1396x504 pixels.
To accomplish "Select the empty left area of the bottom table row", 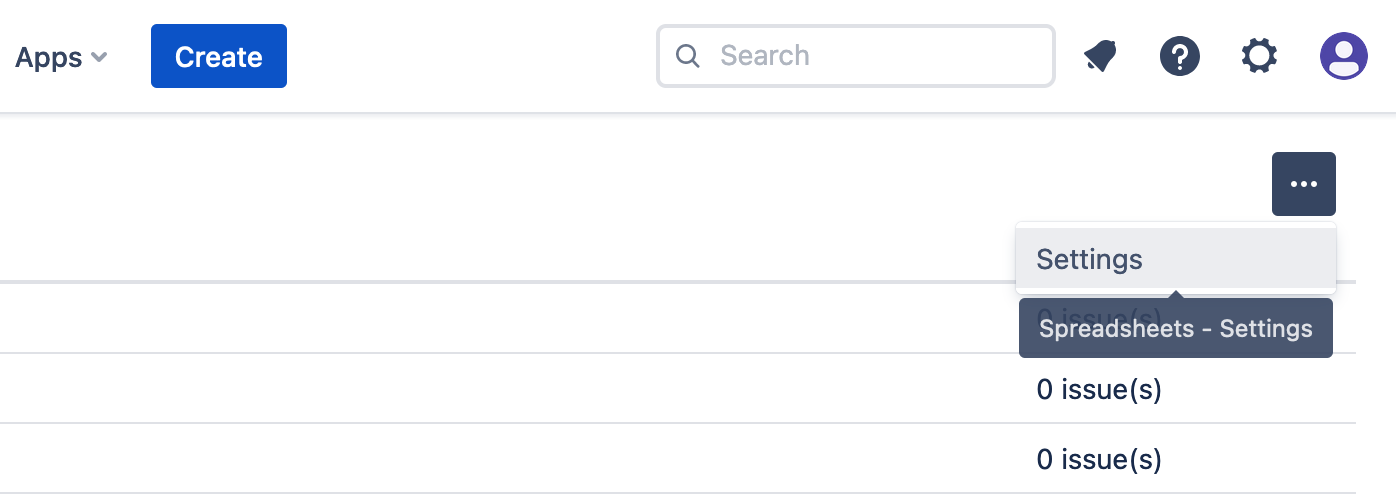I will tap(400, 459).
